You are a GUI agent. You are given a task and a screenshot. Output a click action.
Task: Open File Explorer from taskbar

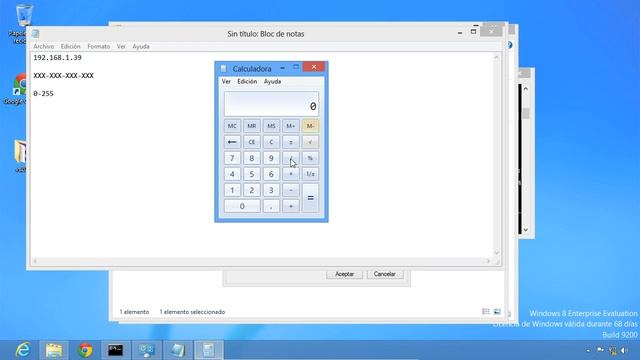54,350
